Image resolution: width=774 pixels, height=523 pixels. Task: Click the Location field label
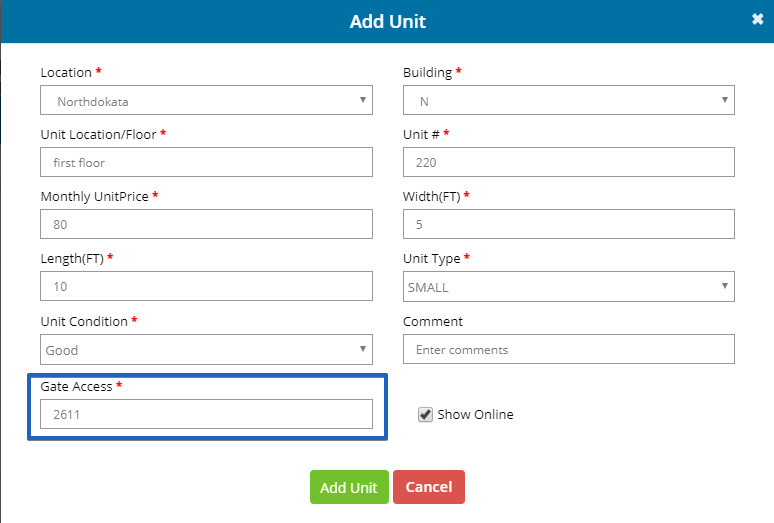(x=66, y=73)
